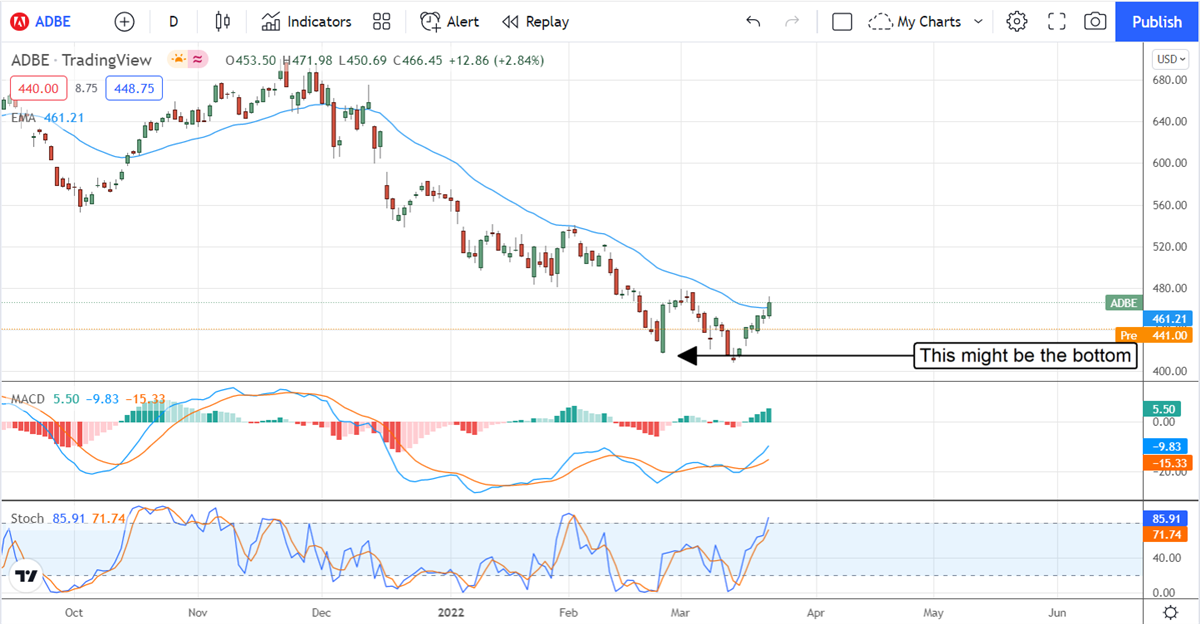Image resolution: width=1200 pixels, height=624 pixels.
Task: Open the USD currency dropdown
Action: click(x=1168, y=59)
